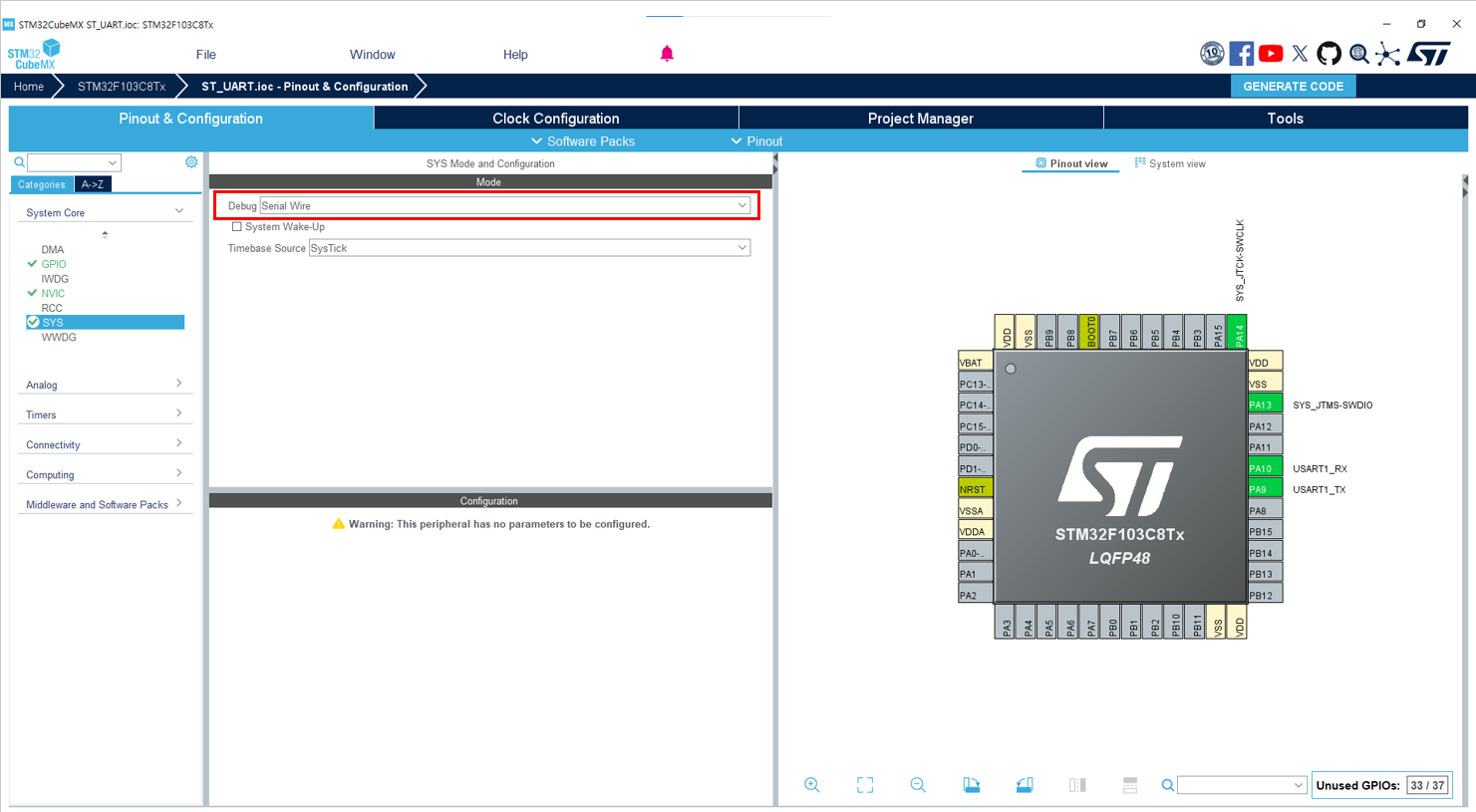Select pin PA13 on the chip
Image resolution: width=1476 pixels, height=812 pixels.
coord(1265,405)
